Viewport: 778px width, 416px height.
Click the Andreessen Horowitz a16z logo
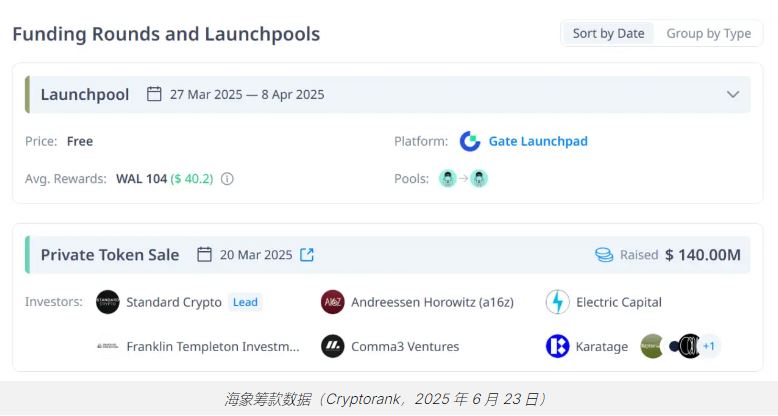[333, 302]
